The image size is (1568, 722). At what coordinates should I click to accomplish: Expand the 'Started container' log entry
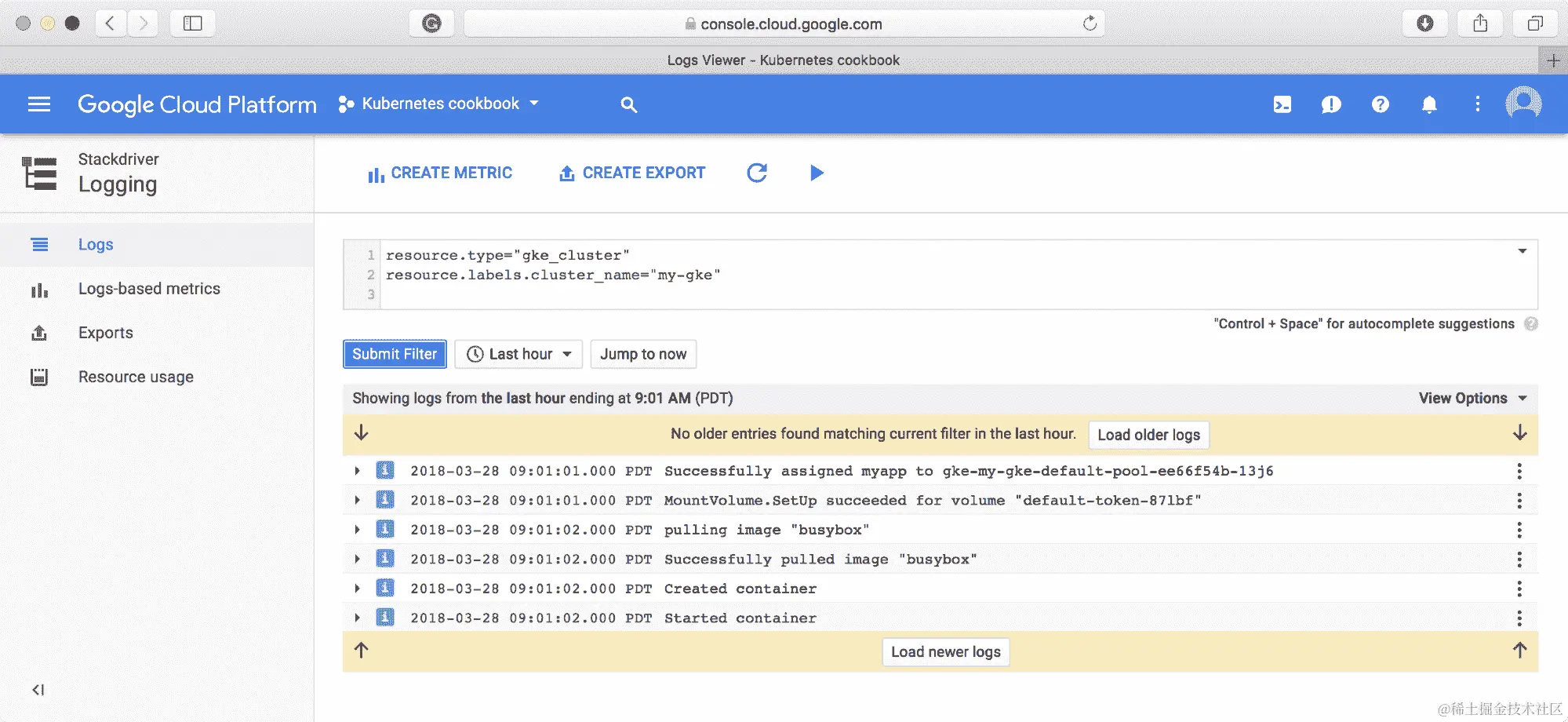[x=358, y=618]
